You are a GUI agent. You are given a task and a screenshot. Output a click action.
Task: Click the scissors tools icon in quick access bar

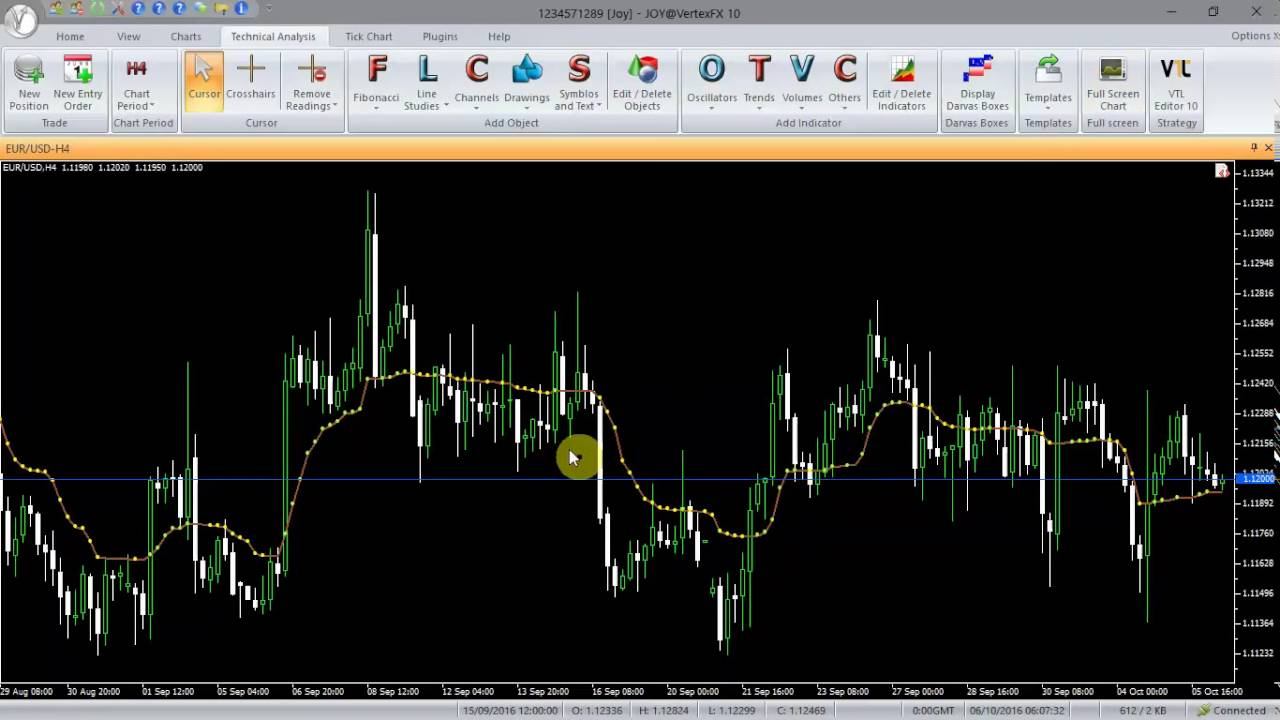(x=119, y=9)
